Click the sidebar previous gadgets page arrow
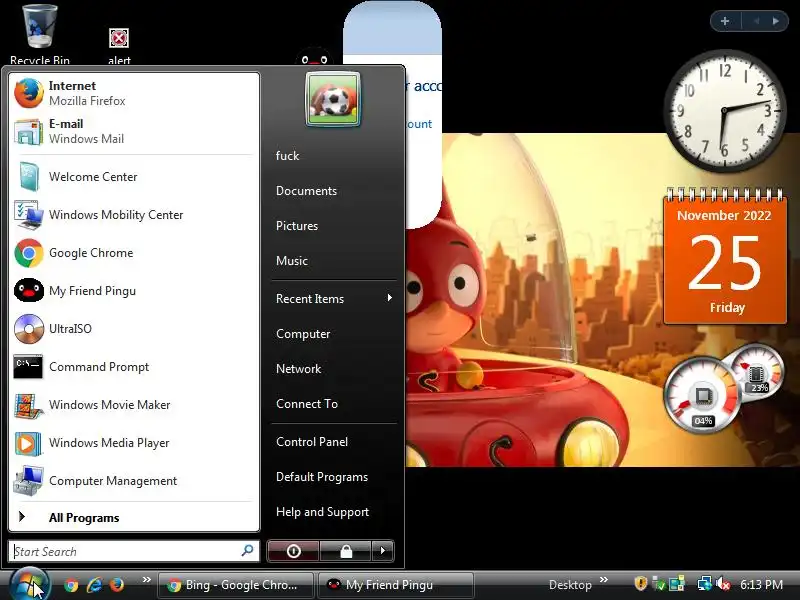800x600 pixels. 757,21
